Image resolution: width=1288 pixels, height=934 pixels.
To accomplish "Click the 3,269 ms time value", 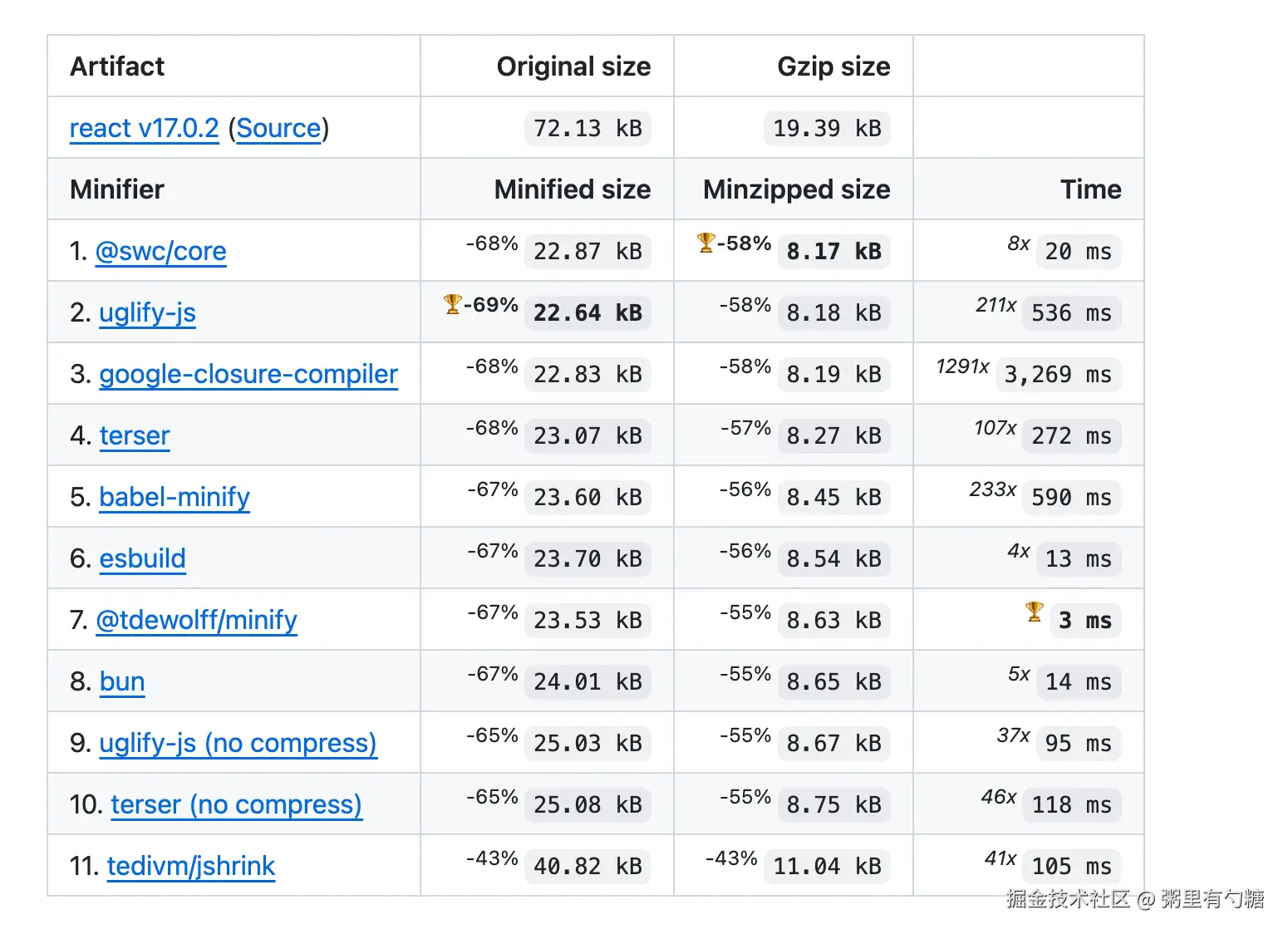I will point(1058,375).
